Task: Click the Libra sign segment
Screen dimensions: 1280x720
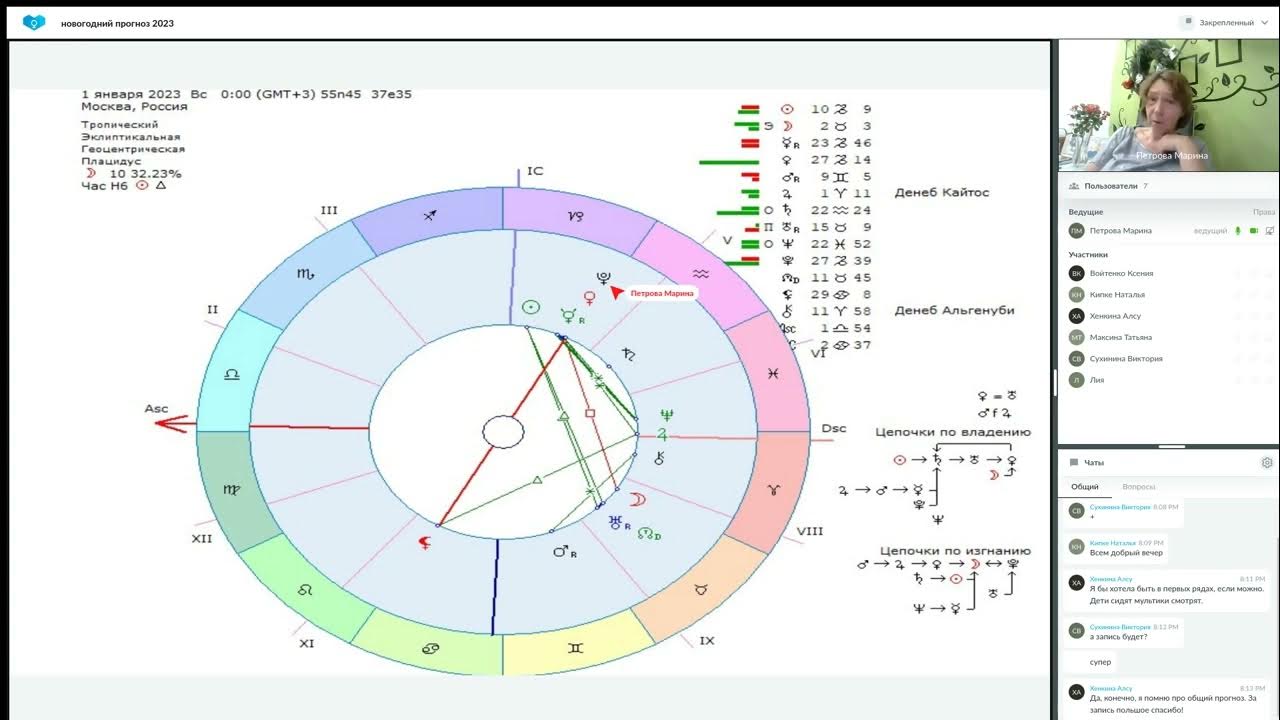Action: click(x=231, y=374)
